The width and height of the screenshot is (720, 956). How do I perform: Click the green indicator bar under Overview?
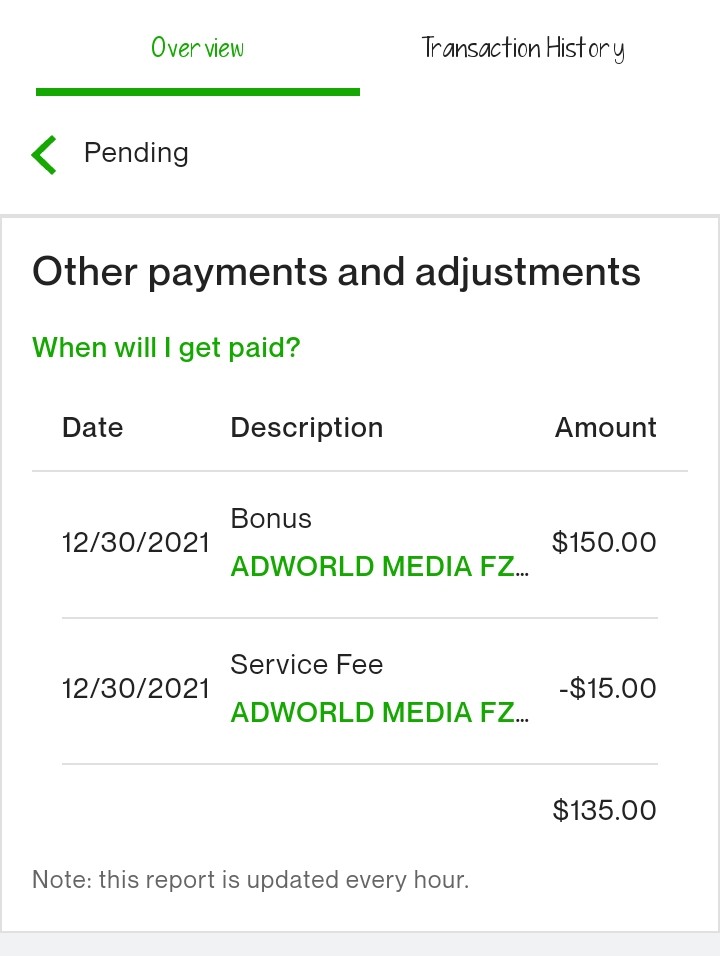pos(198,92)
